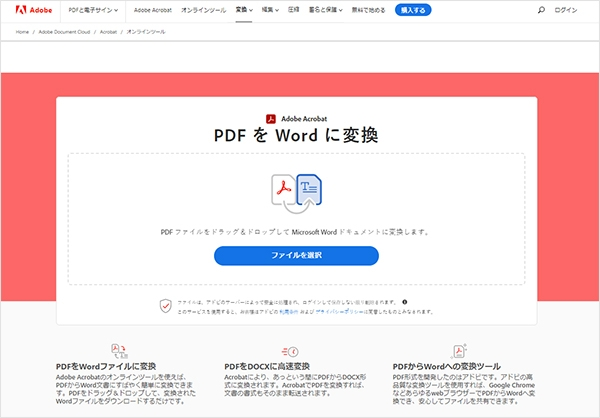The image size is (600, 418).
Task: Click the PDFからWordへの変換ツール icon
Action: tap(459, 350)
